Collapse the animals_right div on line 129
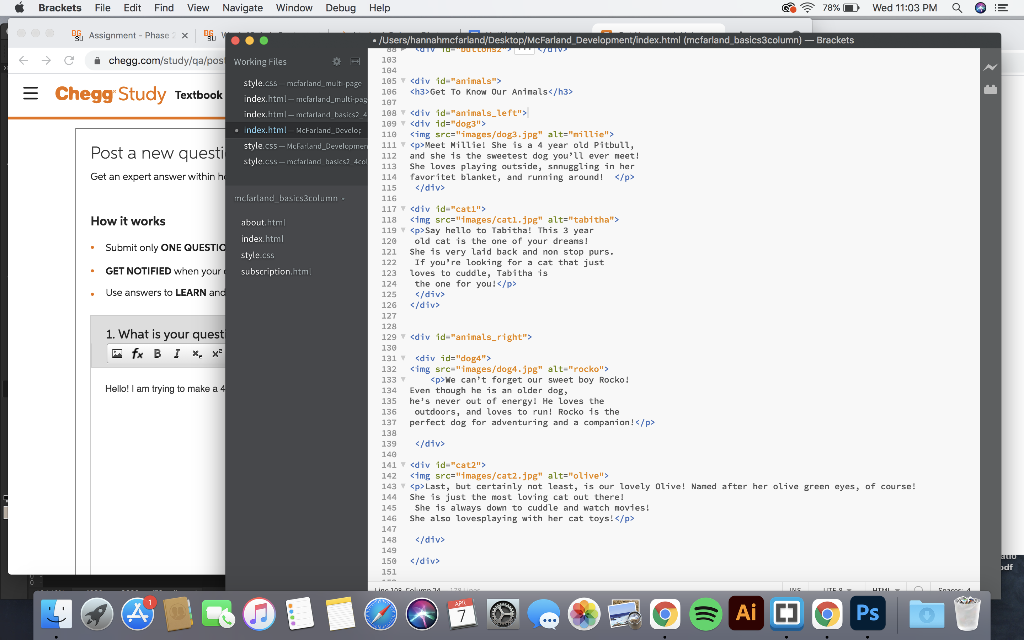The width and height of the screenshot is (1024, 640). [404, 337]
